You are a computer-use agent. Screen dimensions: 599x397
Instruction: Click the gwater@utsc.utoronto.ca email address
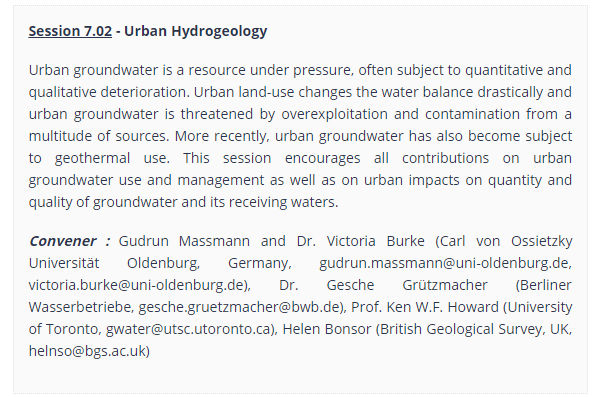coord(189,329)
